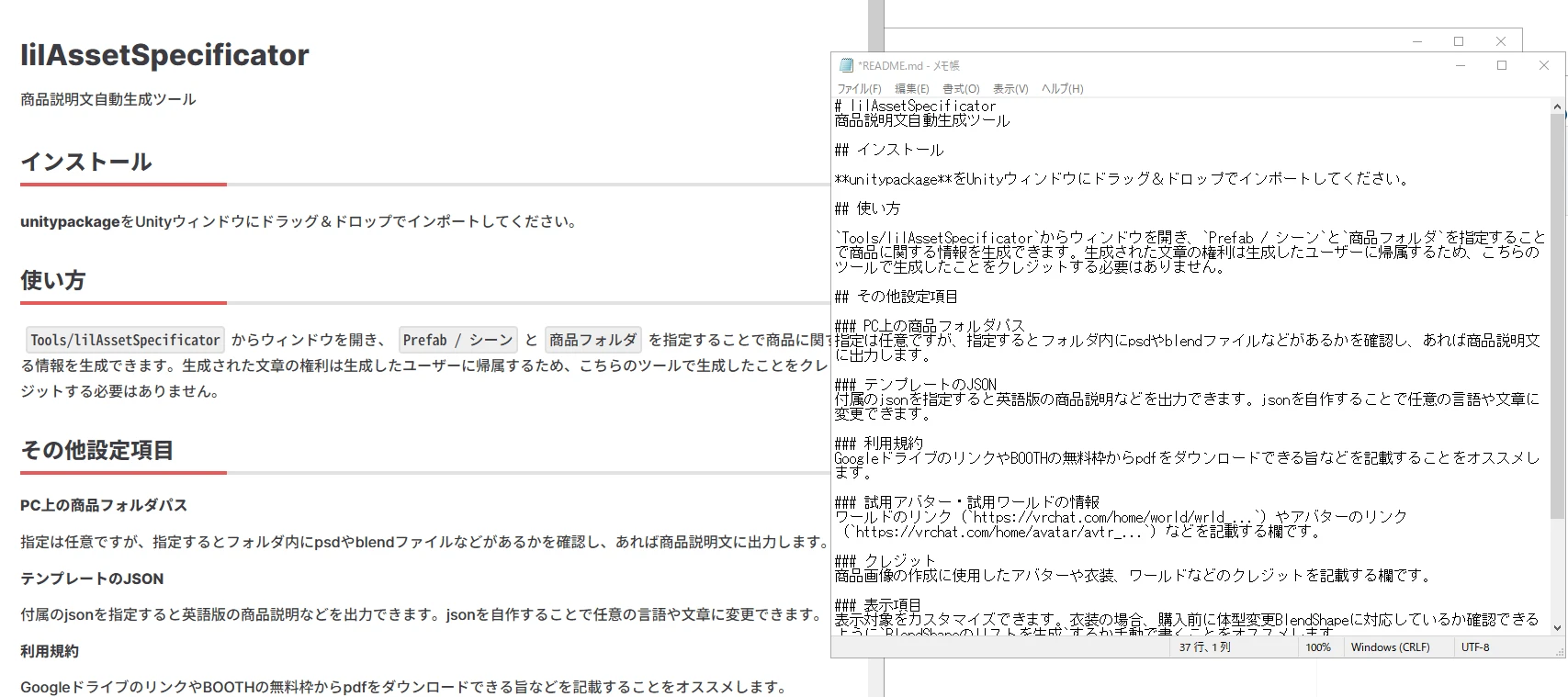Click the '## その他設定項目' line in Notepad

coord(897,297)
